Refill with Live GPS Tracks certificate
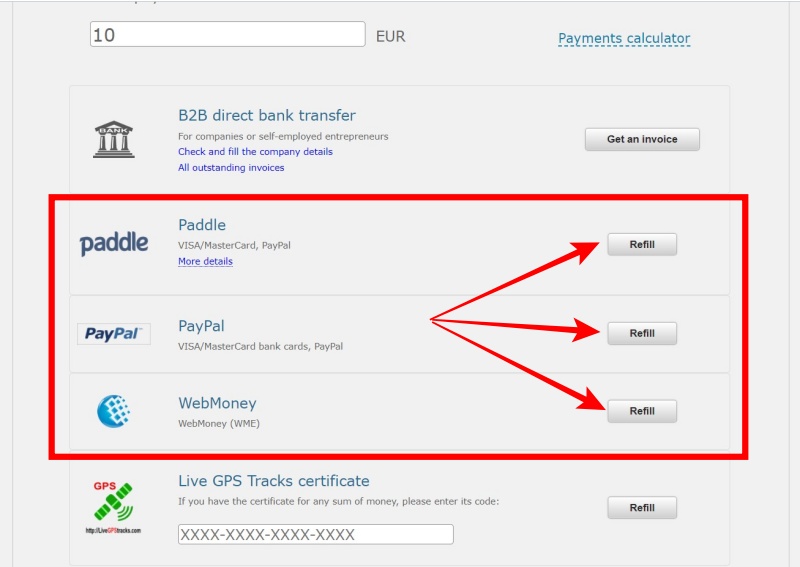This screenshot has width=800, height=567. click(642, 508)
